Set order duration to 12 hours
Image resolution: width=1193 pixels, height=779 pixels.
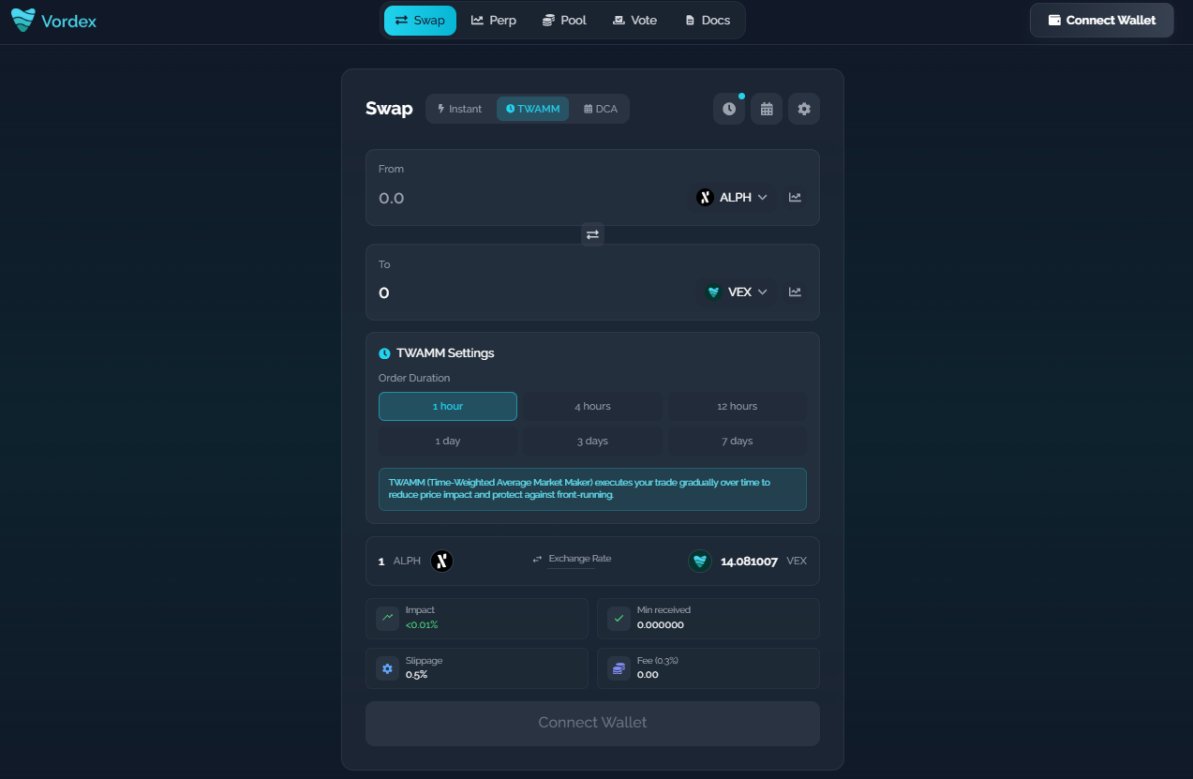click(x=736, y=406)
